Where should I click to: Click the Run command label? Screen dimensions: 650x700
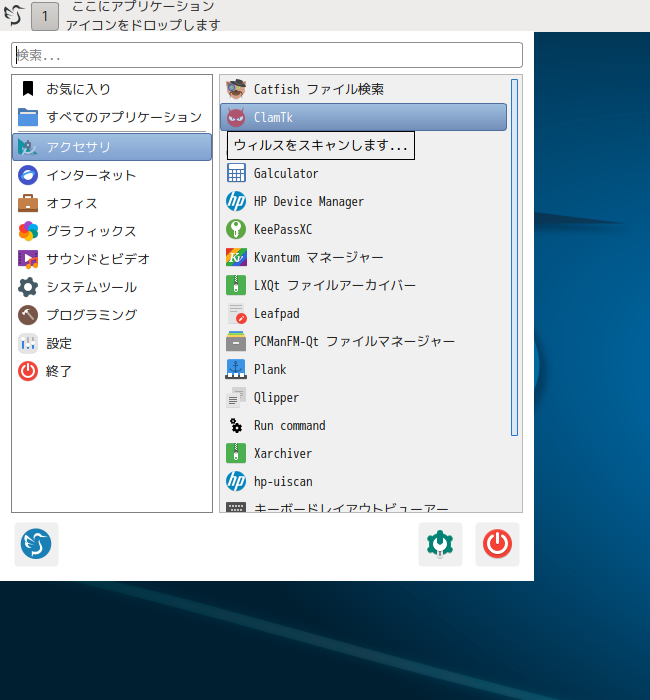pos(289,425)
